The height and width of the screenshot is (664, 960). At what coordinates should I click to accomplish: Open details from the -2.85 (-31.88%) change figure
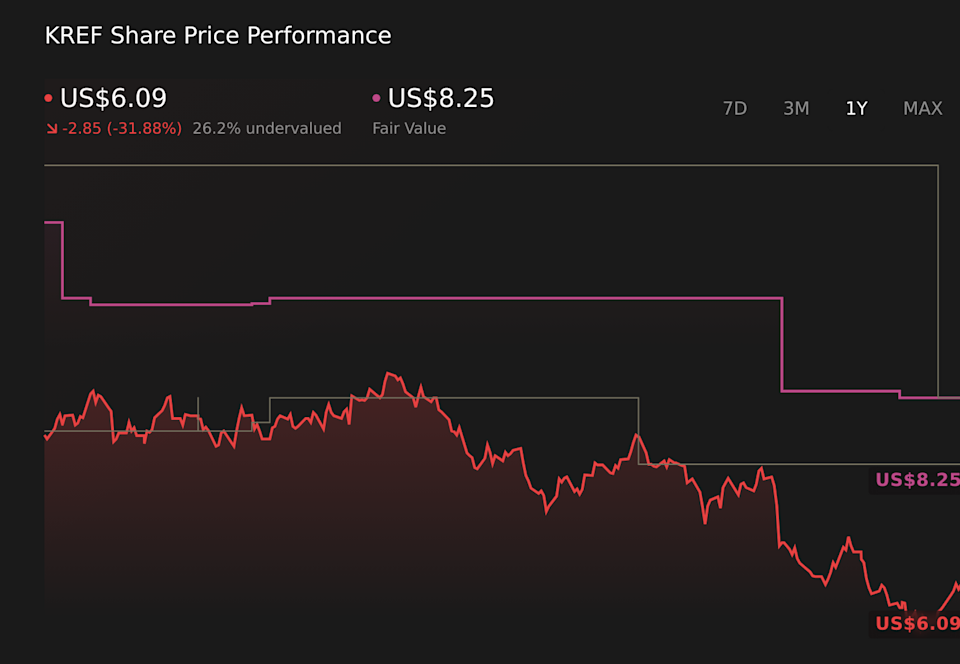pyautogui.click(x=121, y=128)
